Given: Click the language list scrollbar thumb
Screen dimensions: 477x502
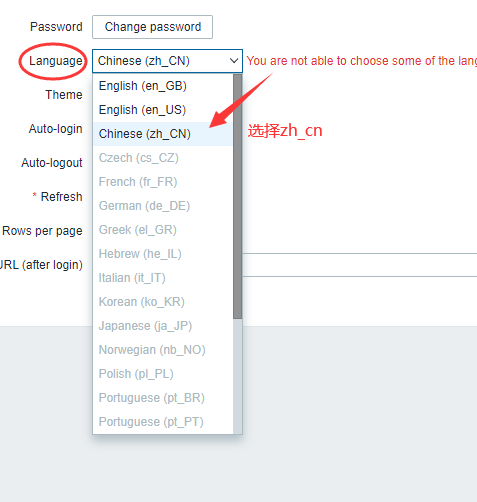Looking at the screenshot, I should point(238,196).
